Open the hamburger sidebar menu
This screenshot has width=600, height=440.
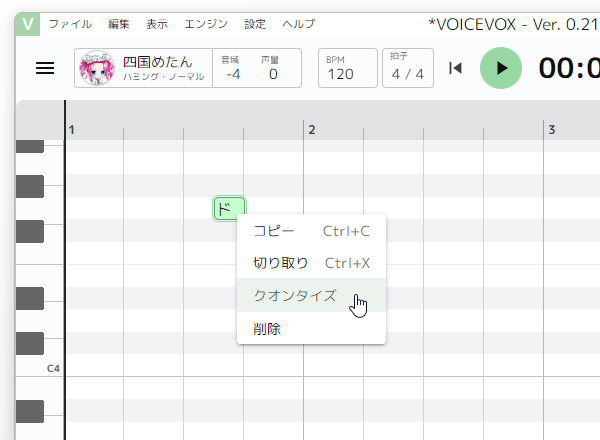coord(45,68)
